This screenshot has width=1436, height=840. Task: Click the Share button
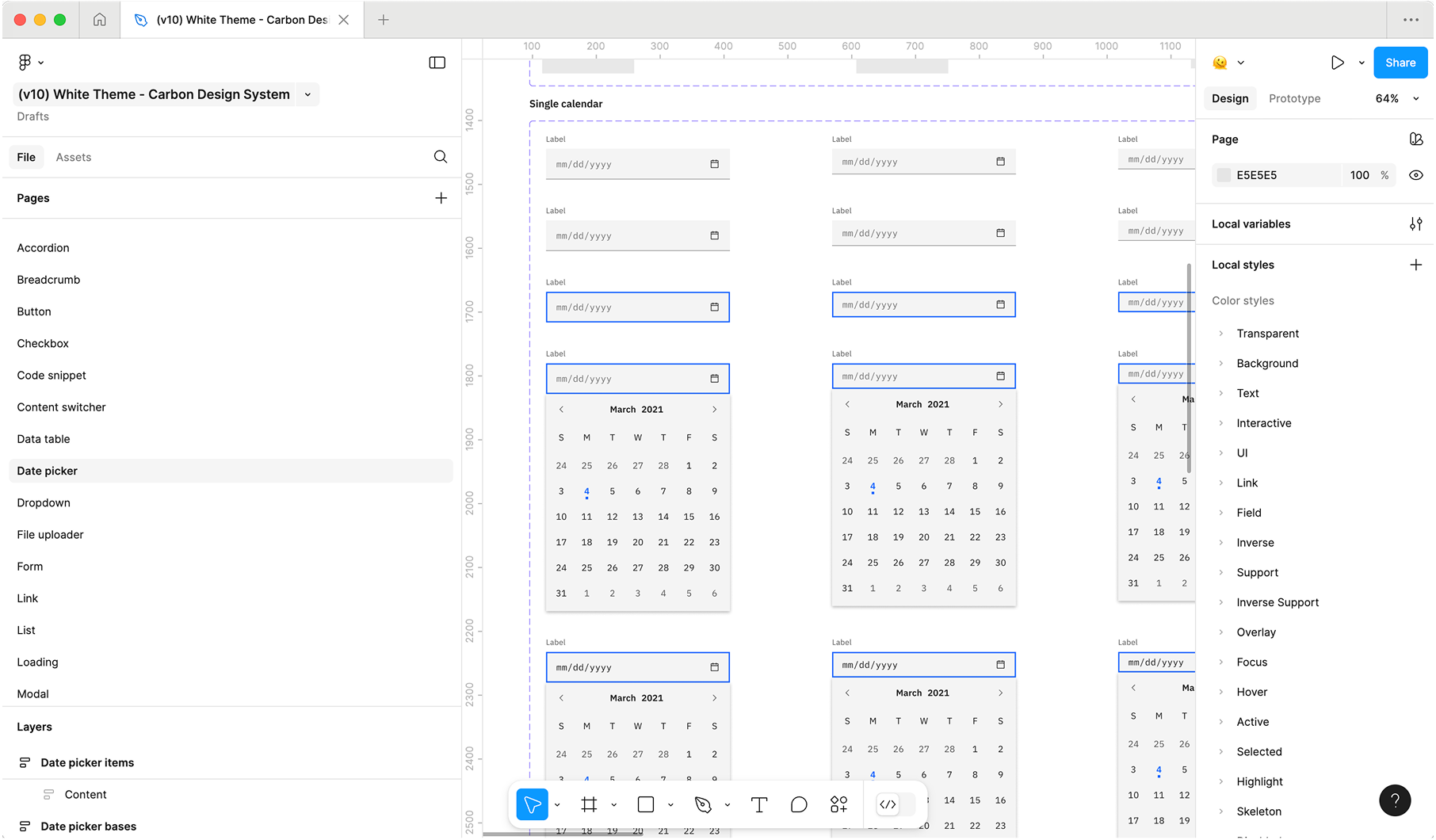click(x=1400, y=63)
